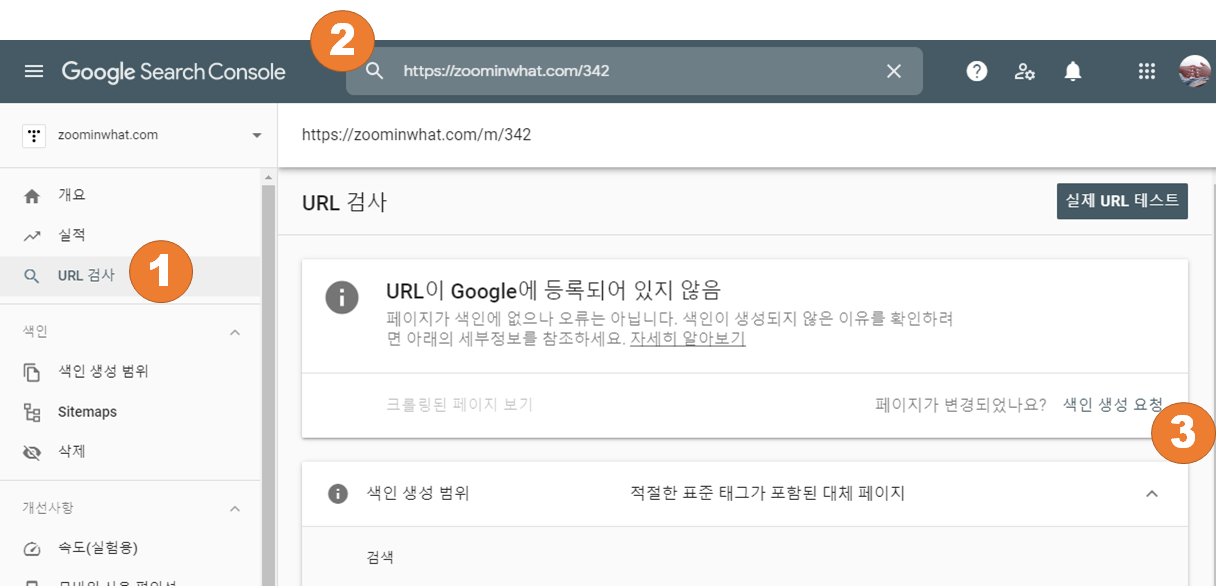
Task: Click info icon in 색인 생성 범위 row
Action: pyautogui.click(x=338, y=494)
